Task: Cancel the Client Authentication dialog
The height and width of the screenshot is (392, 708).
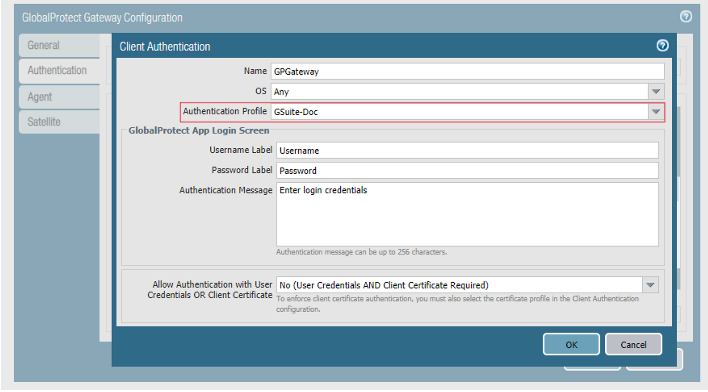Action: pos(633,345)
